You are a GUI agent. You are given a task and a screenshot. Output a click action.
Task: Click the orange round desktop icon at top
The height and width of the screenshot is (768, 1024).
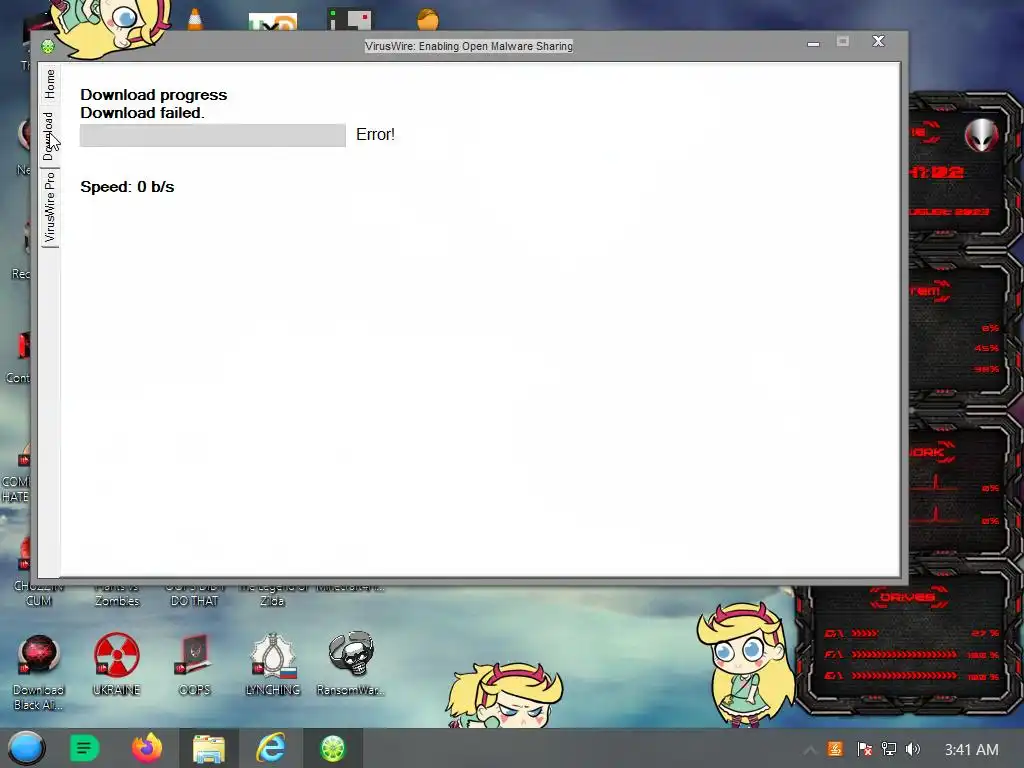pos(428,19)
